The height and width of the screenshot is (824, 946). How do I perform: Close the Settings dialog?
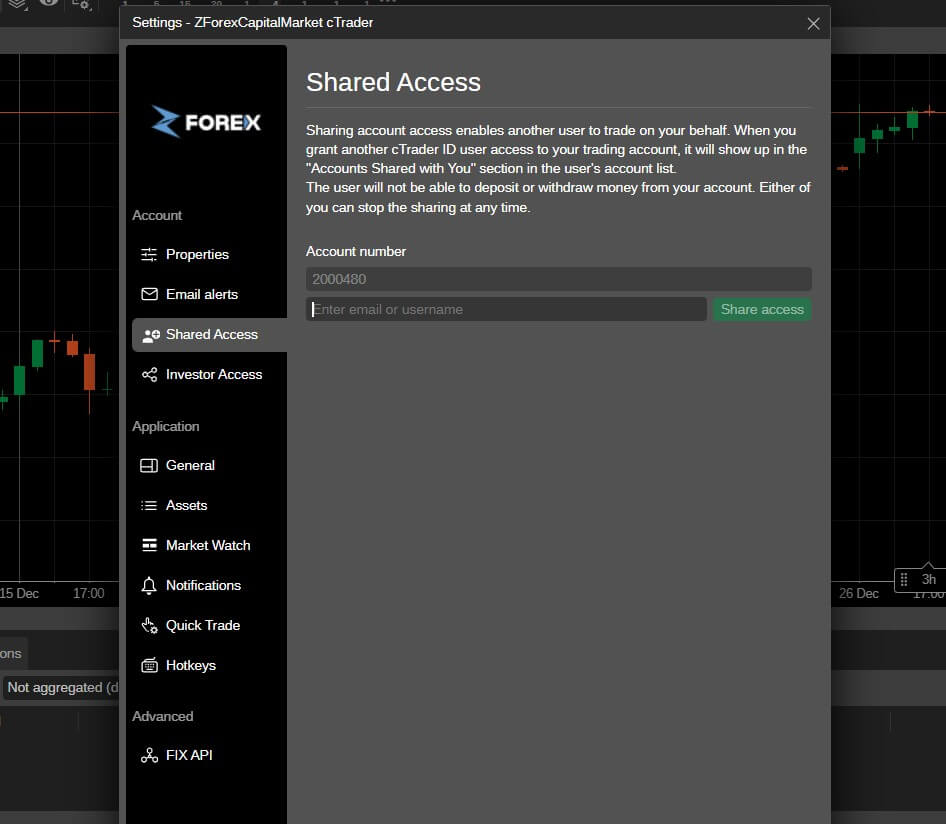(x=813, y=23)
